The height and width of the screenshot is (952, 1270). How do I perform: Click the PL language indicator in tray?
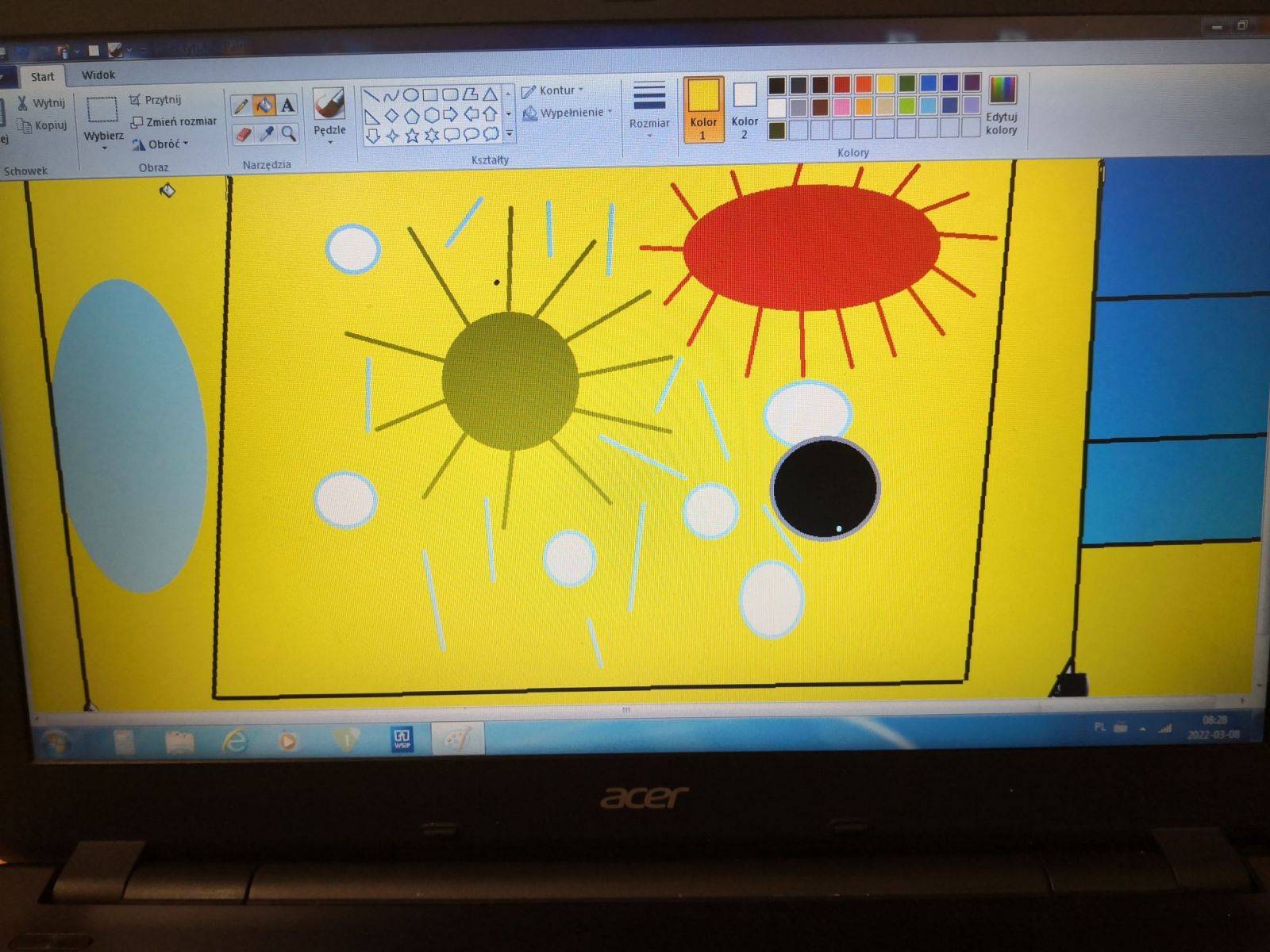(x=1100, y=727)
